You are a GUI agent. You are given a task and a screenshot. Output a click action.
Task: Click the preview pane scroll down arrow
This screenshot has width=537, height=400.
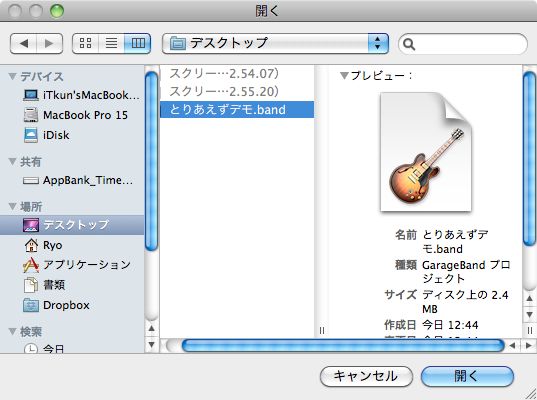point(529,314)
